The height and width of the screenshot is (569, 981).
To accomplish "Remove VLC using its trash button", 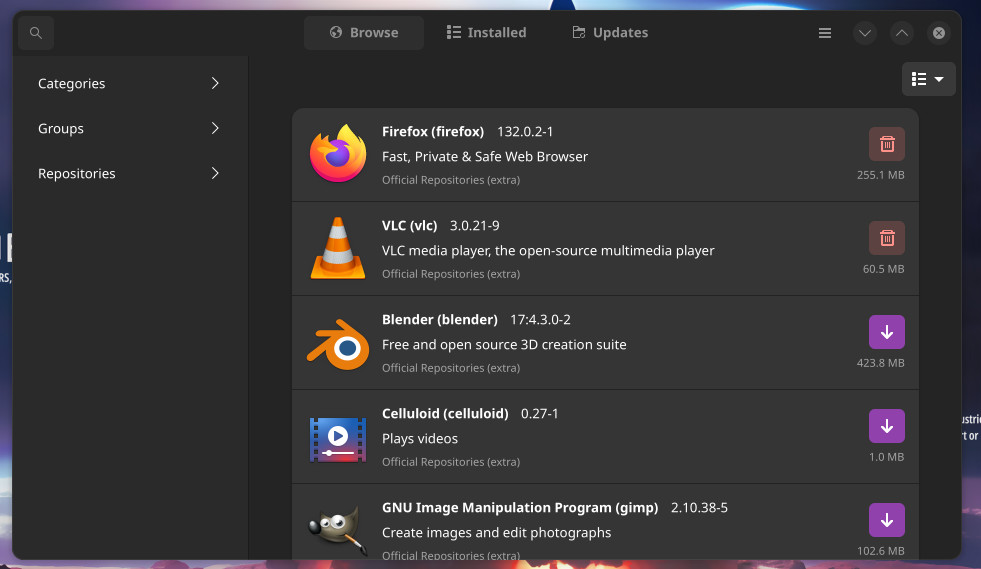I will (x=887, y=238).
